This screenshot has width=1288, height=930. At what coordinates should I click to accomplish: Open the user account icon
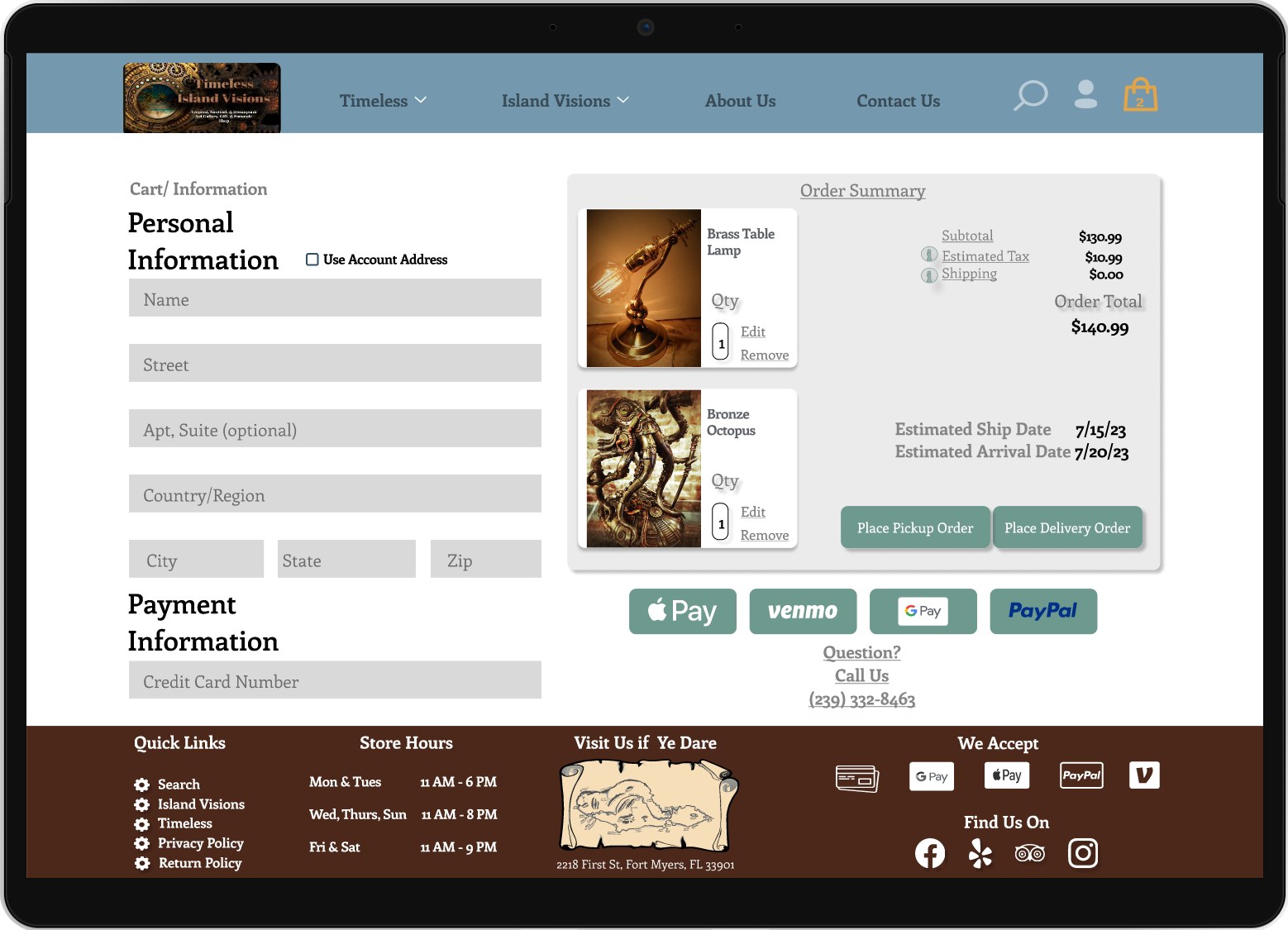coord(1085,94)
